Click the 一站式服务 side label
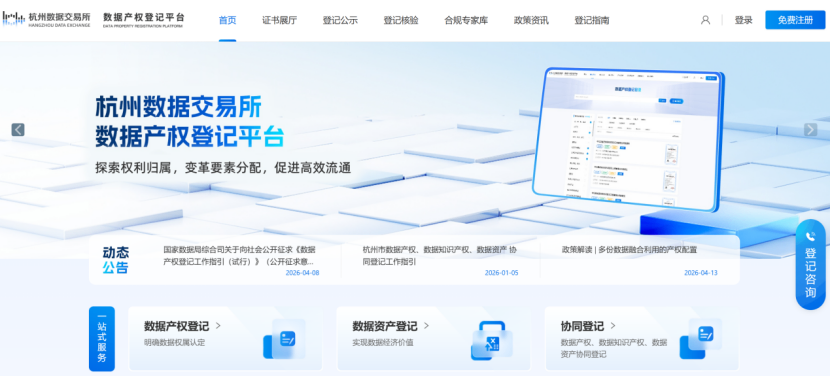The height and width of the screenshot is (377, 831). (102, 338)
